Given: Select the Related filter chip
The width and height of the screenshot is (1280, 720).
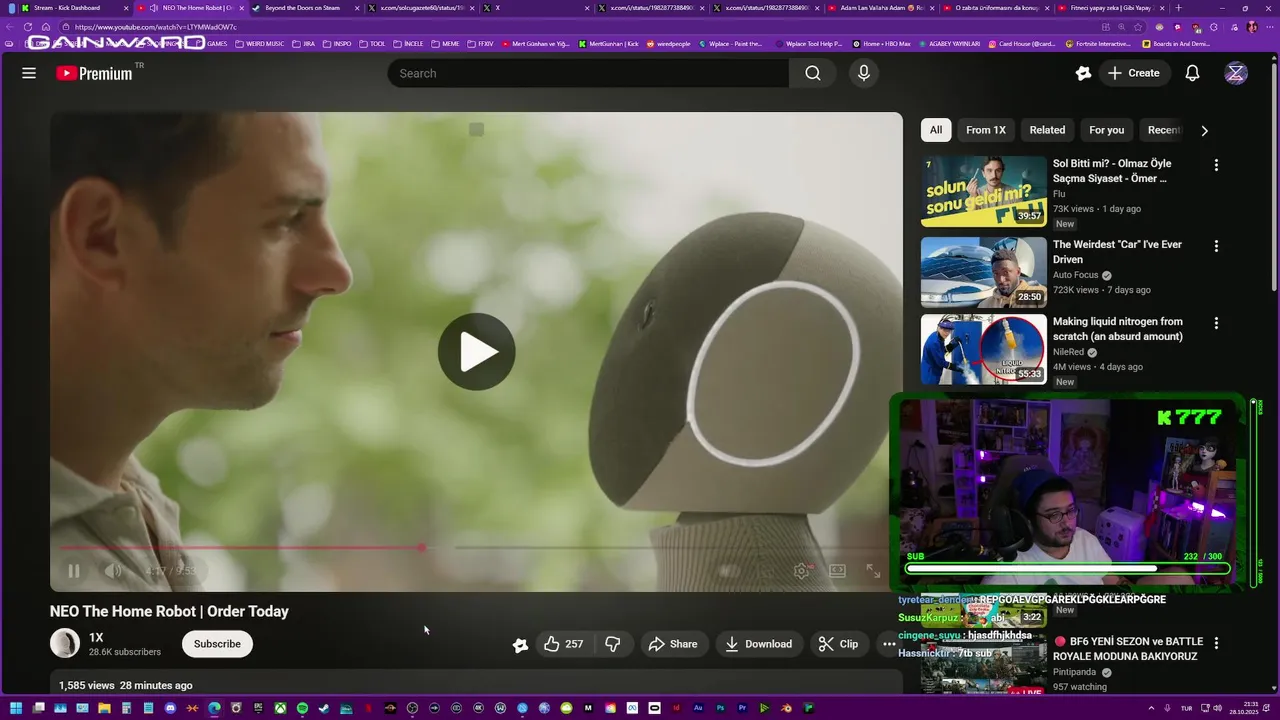Looking at the screenshot, I should pos(1047,130).
